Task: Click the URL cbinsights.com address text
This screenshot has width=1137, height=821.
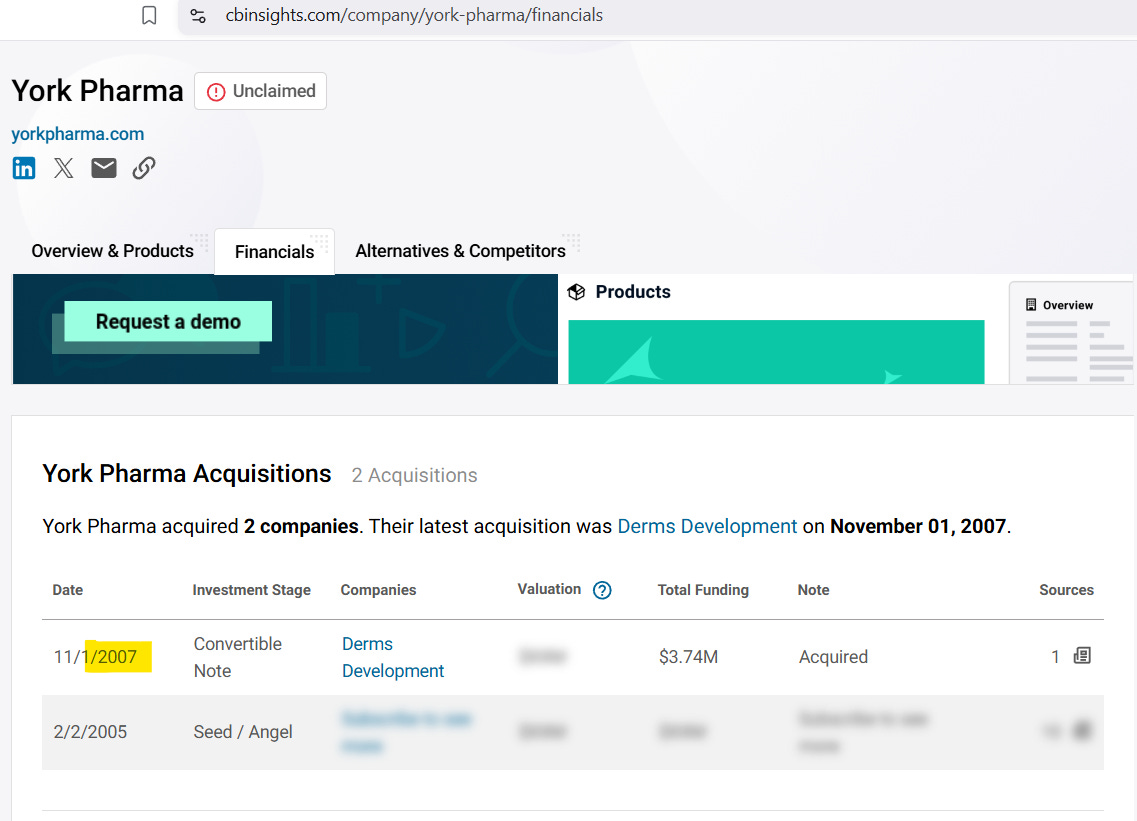Action: point(413,15)
